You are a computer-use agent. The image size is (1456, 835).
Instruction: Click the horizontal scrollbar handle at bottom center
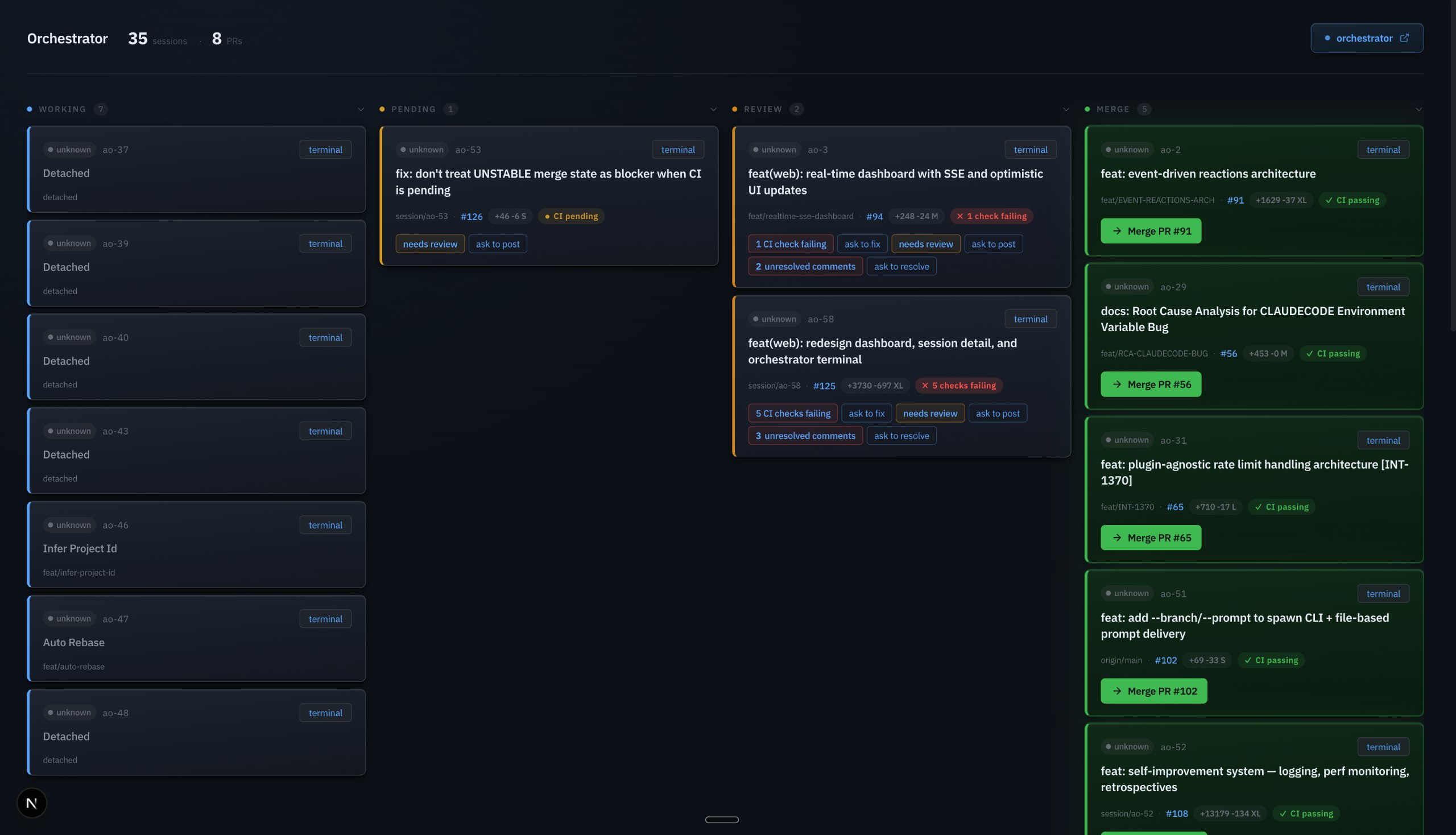(722, 819)
